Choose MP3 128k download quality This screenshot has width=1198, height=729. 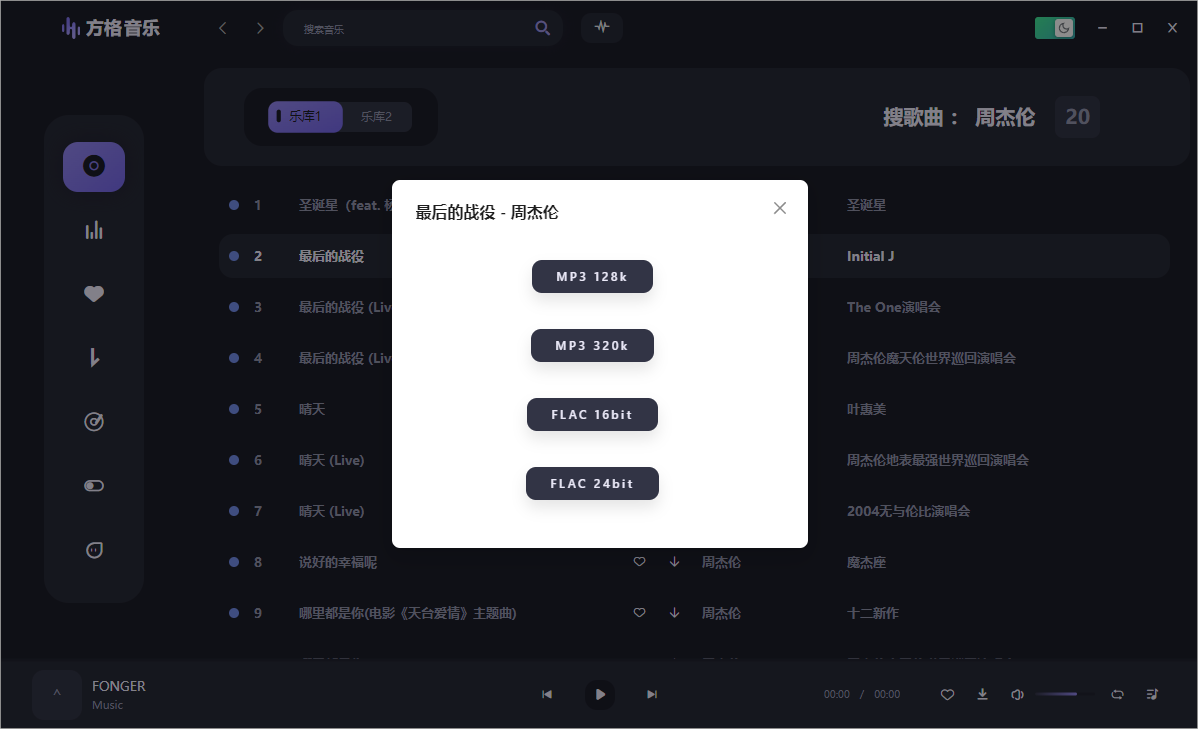[592, 277]
